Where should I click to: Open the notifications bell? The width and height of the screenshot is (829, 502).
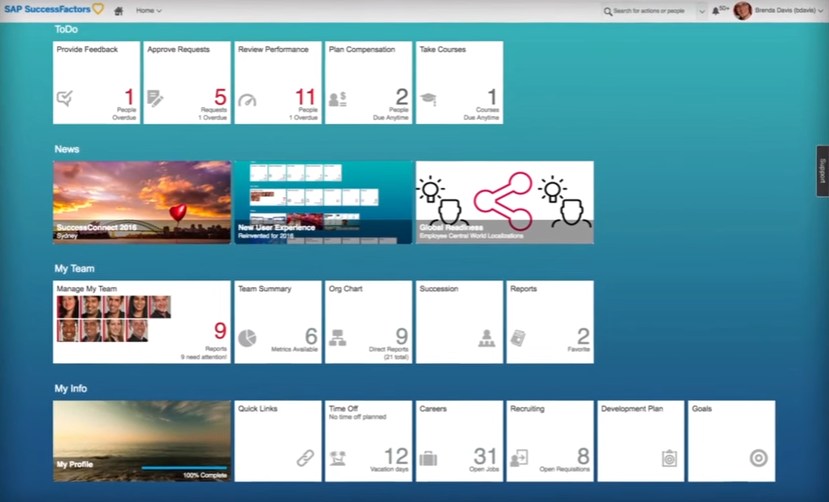pos(716,11)
